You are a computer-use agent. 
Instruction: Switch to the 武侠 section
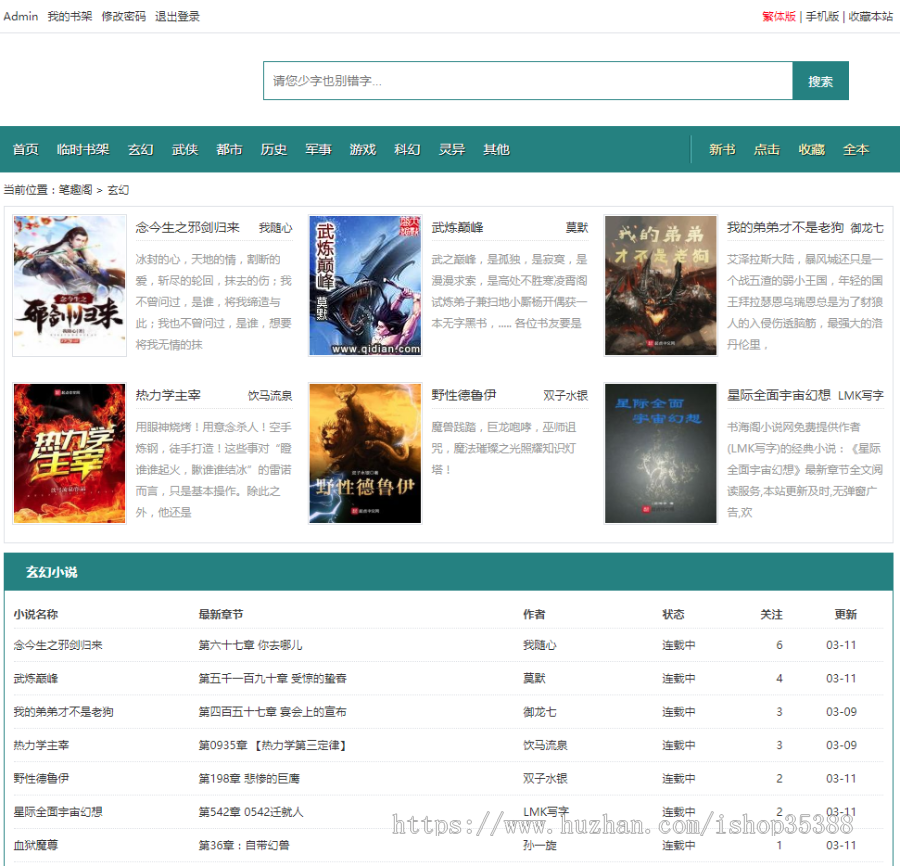184,149
